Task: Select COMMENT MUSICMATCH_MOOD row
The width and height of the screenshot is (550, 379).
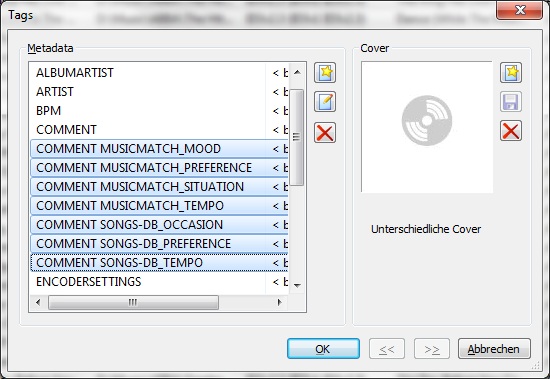Action: tap(159, 149)
